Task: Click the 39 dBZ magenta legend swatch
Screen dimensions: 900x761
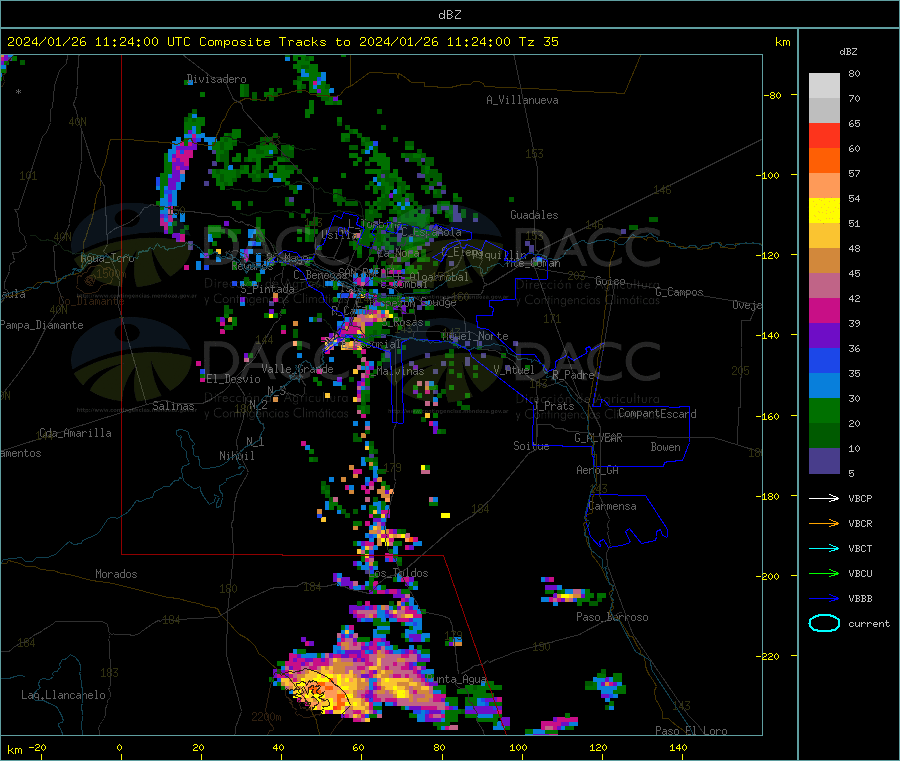Action: tap(824, 310)
